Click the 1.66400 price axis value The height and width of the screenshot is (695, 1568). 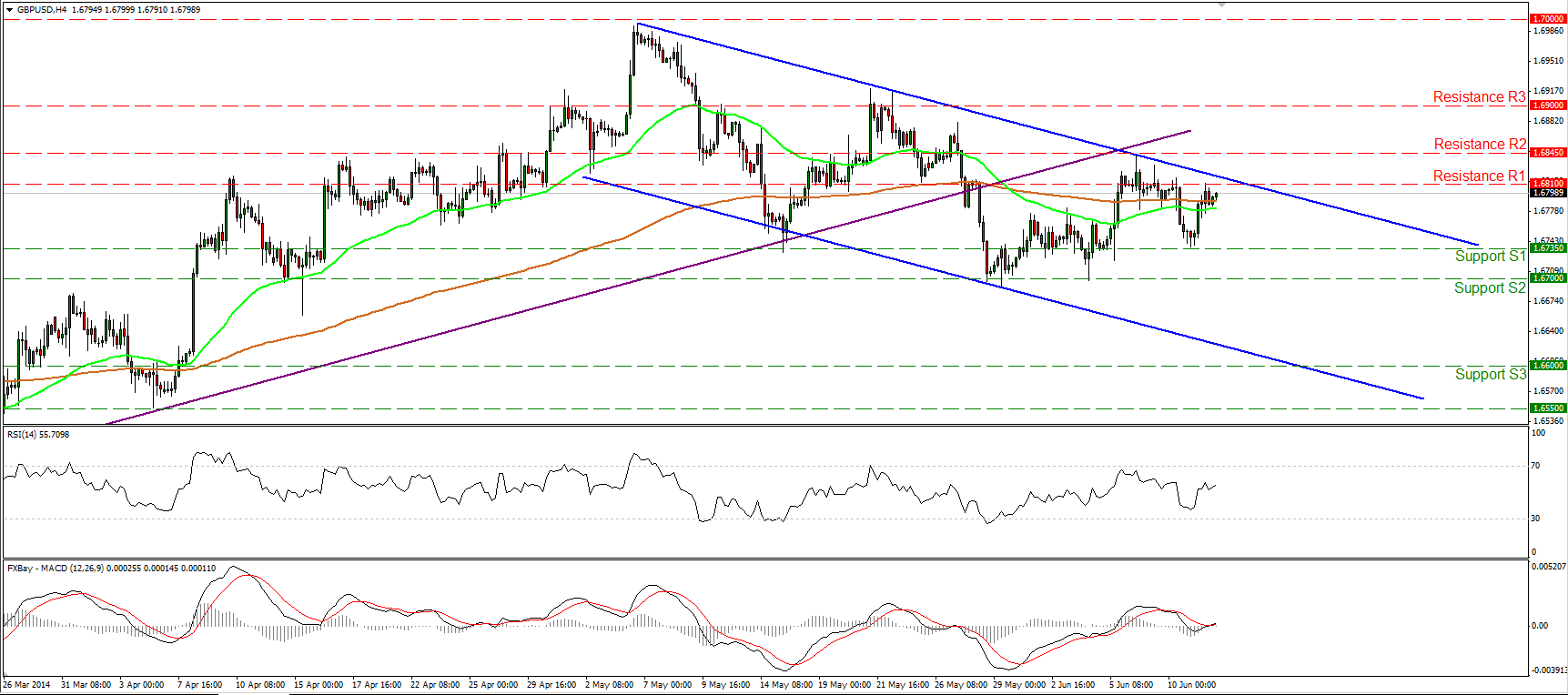coord(1548,331)
